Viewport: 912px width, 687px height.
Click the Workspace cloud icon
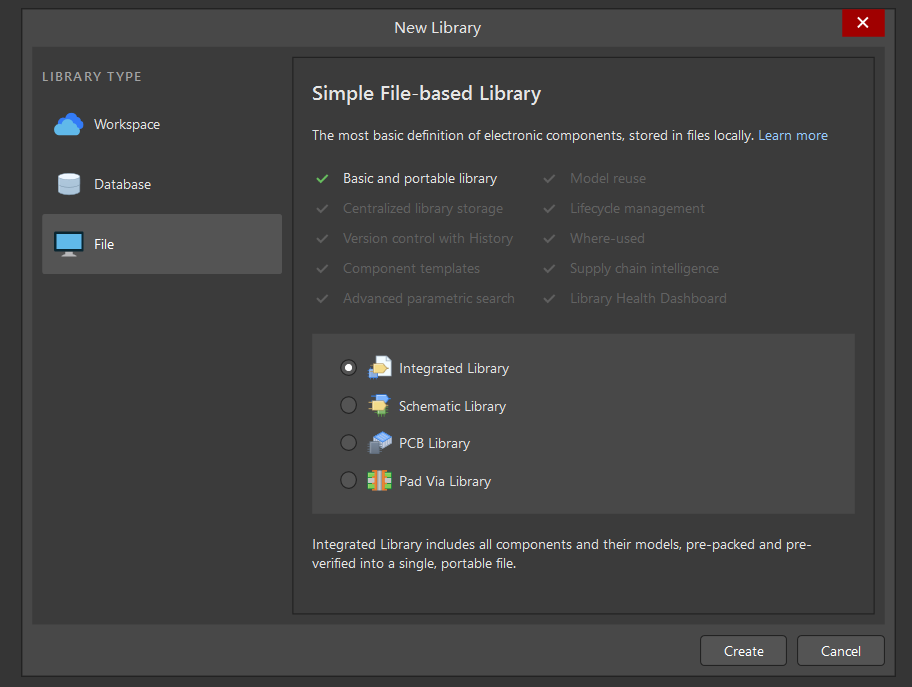(x=68, y=125)
